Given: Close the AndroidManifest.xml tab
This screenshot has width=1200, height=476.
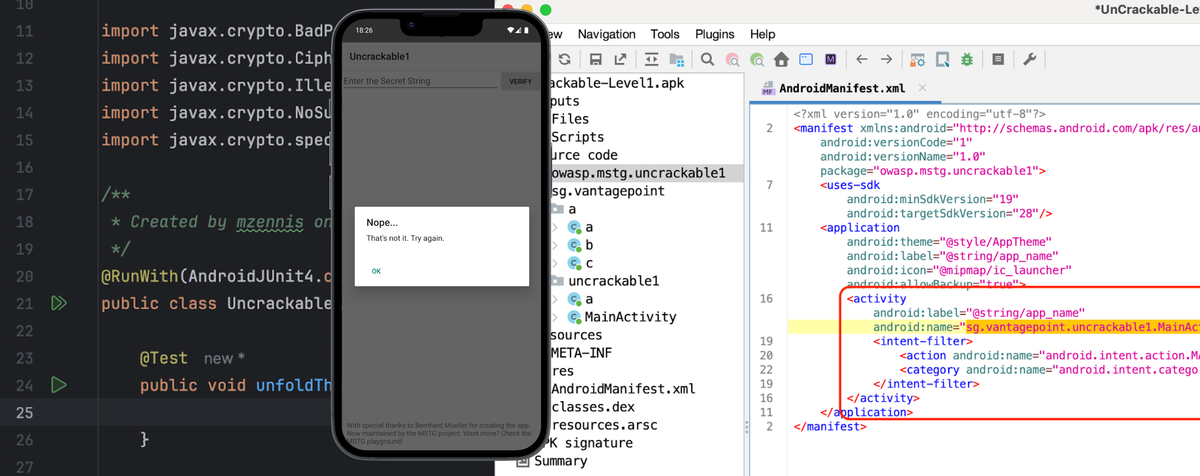Looking at the screenshot, I should [922, 88].
